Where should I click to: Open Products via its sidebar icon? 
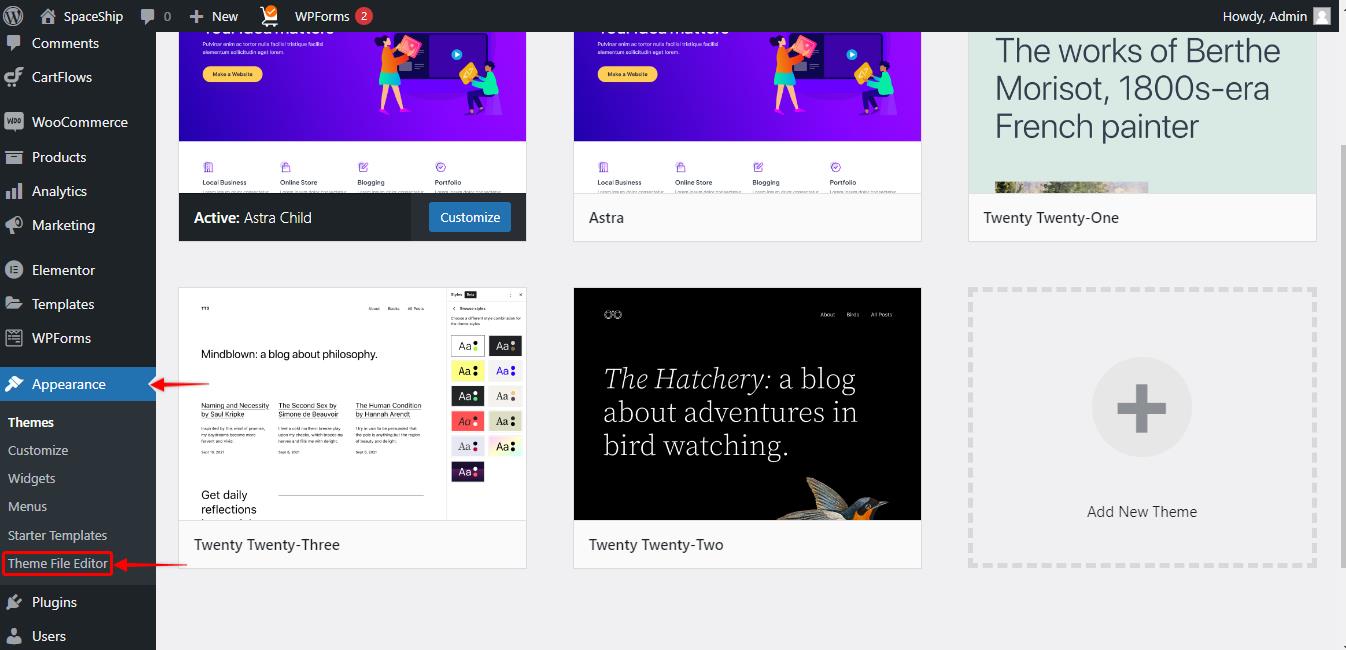click(x=14, y=157)
